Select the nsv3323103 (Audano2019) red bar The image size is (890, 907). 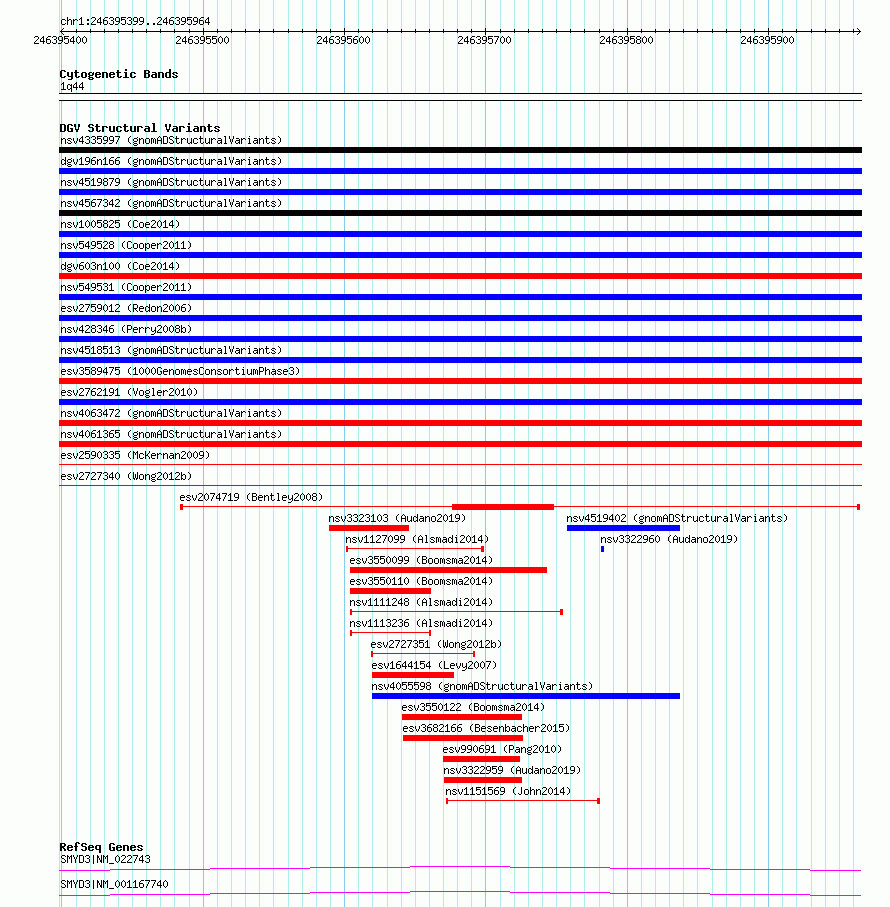(x=369, y=528)
